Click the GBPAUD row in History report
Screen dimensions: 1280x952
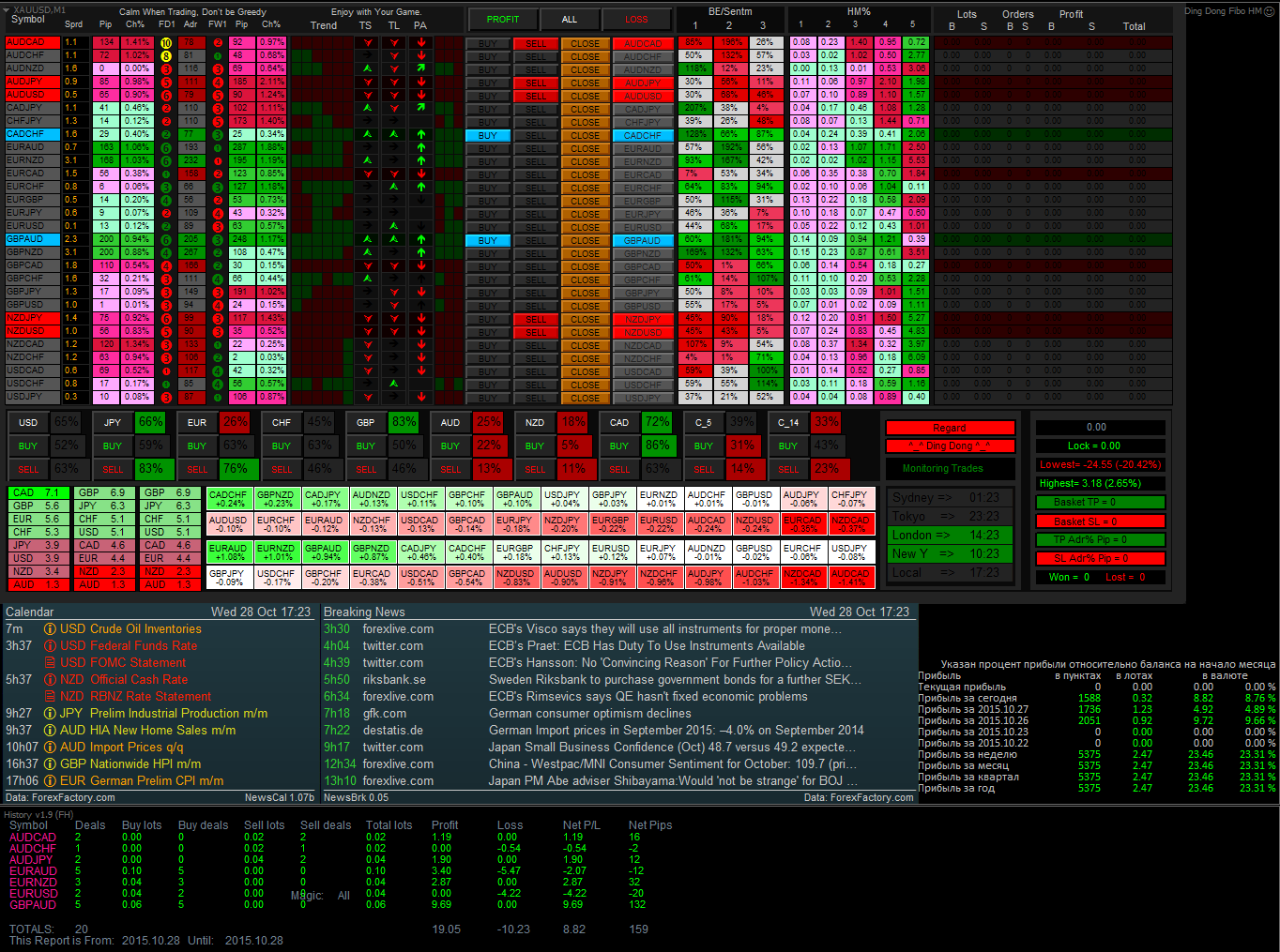[338, 904]
